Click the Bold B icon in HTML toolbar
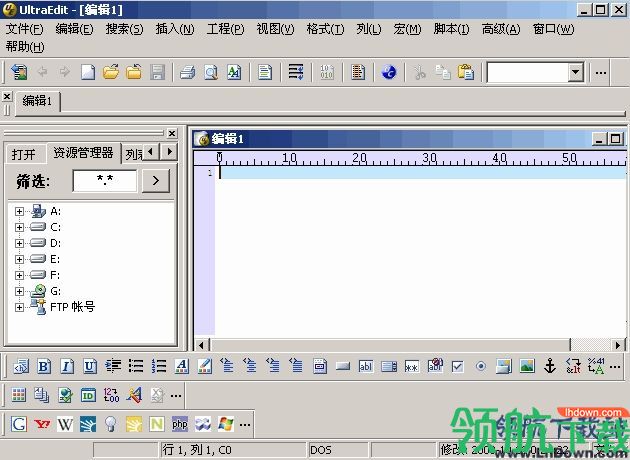Viewport: 630px width, 460px height. click(44, 366)
